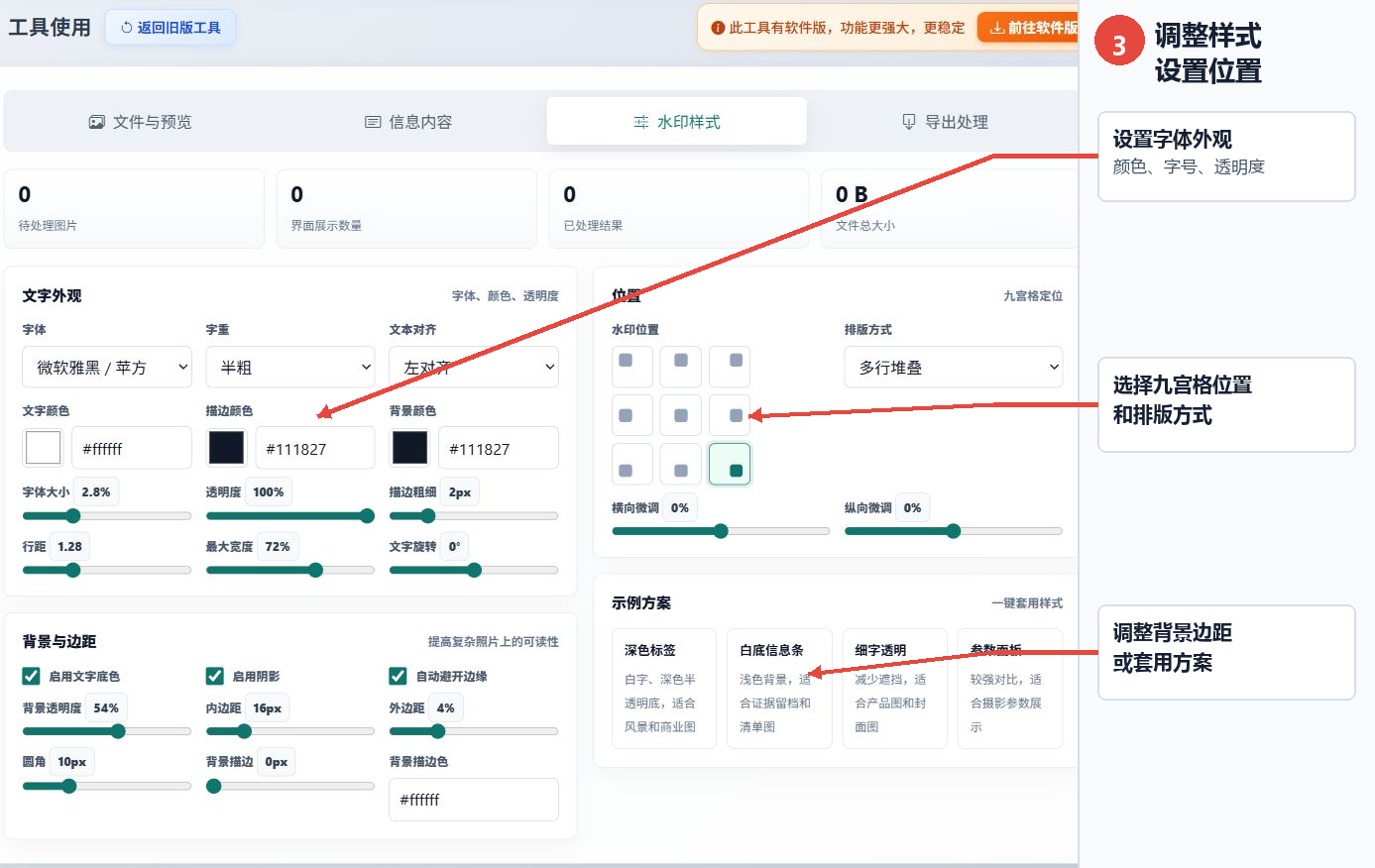Click the dark 背景颜色 swatch

[409, 448]
